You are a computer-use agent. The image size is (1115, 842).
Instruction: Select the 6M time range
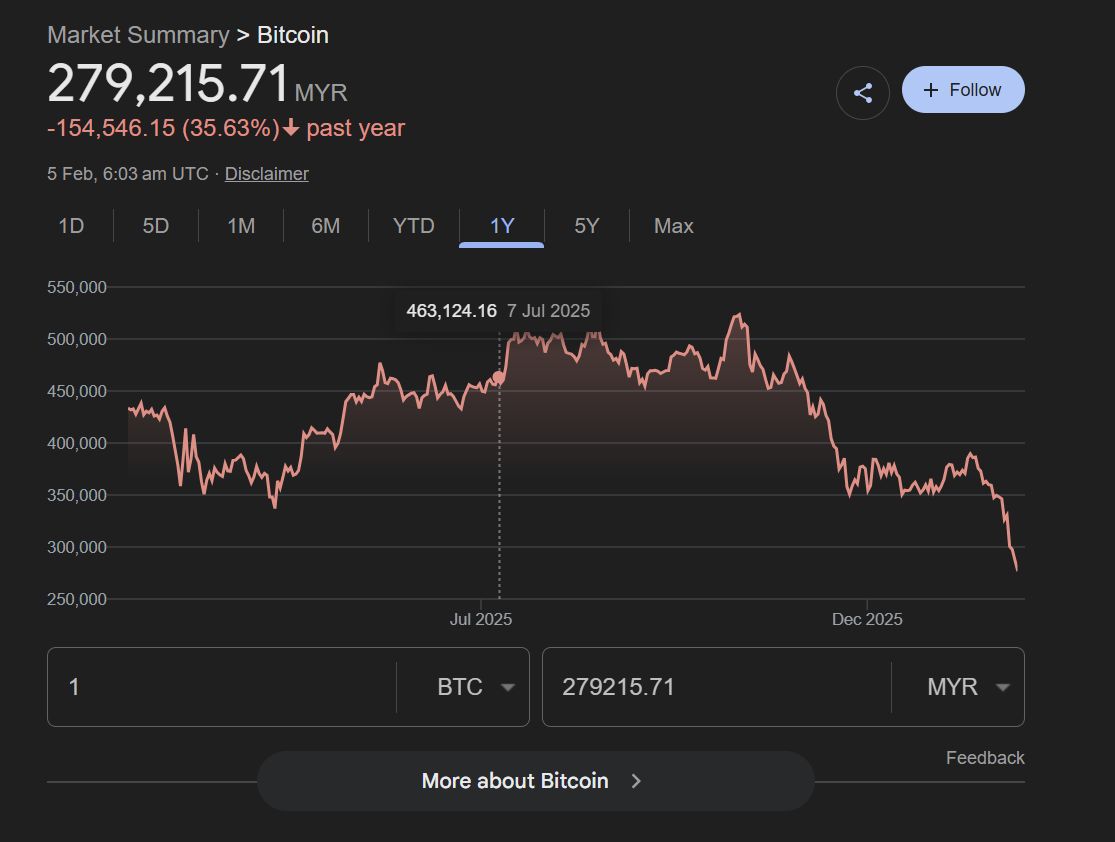[x=326, y=226]
